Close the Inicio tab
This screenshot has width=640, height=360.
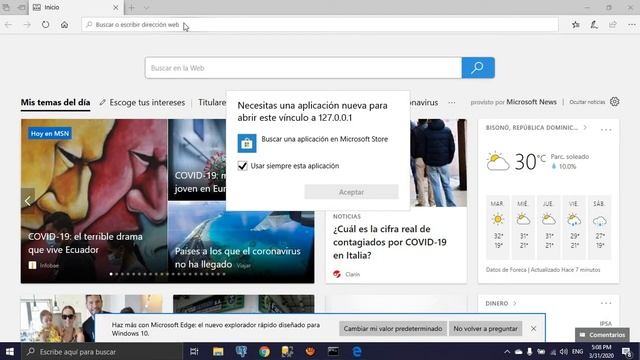(116, 7)
